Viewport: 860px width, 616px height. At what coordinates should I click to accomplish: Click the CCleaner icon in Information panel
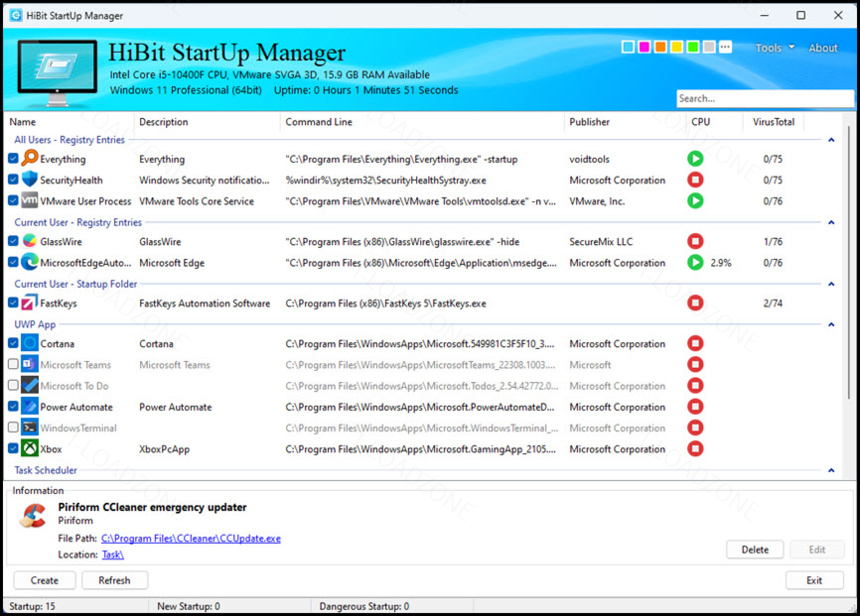33,516
